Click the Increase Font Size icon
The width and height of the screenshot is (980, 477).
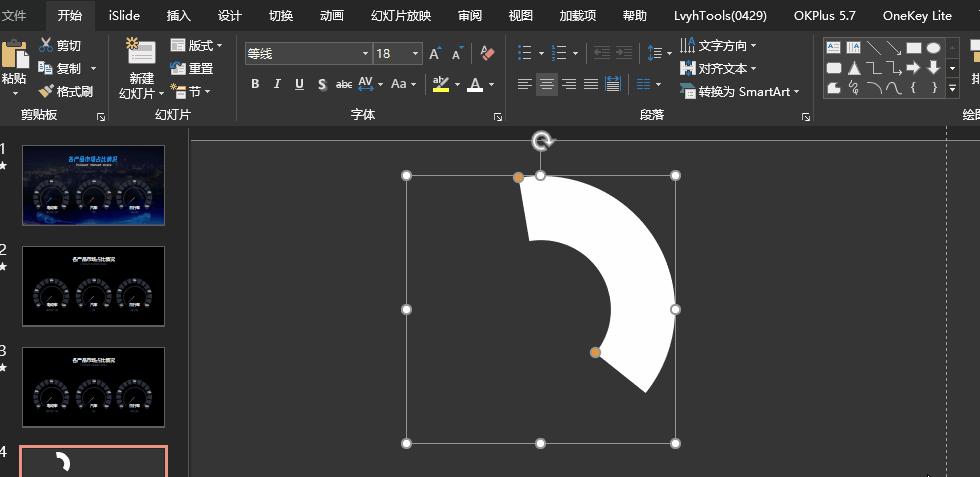click(x=435, y=53)
